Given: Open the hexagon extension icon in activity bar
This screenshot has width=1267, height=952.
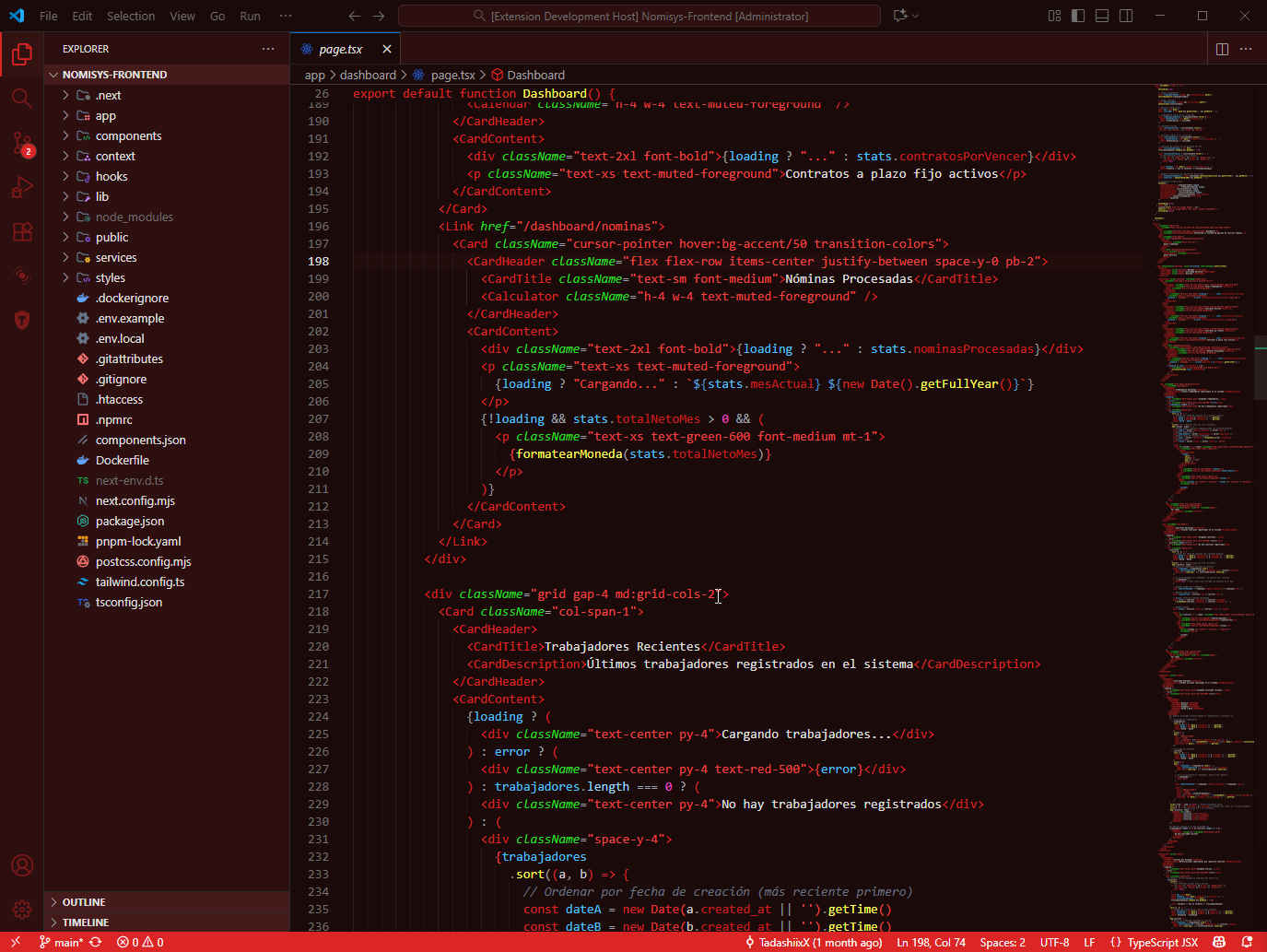Looking at the screenshot, I should (x=22, y=320).
